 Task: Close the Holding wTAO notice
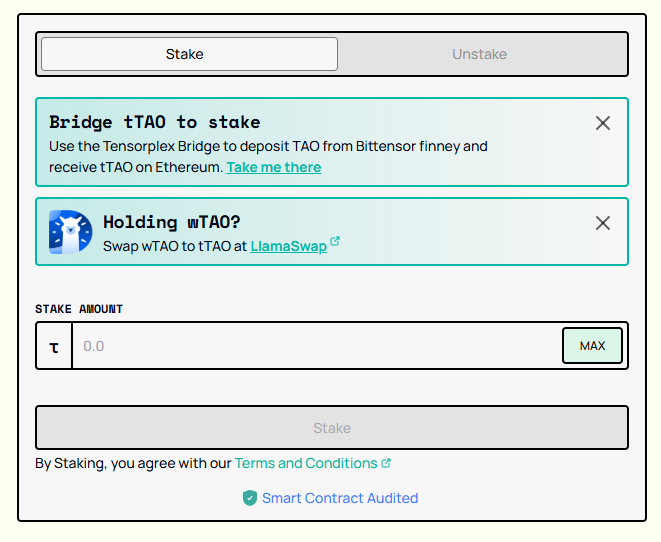[x=602, y=223]
